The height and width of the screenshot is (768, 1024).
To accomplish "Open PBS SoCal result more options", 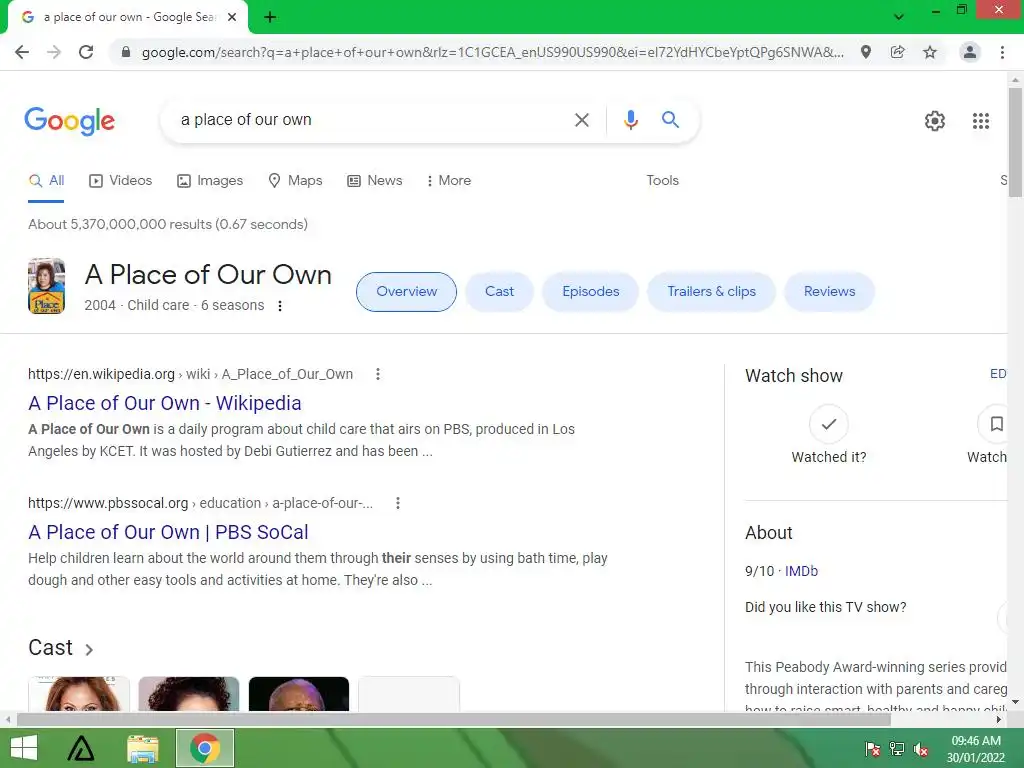I will pyautogui.click(x=398, y=503).
